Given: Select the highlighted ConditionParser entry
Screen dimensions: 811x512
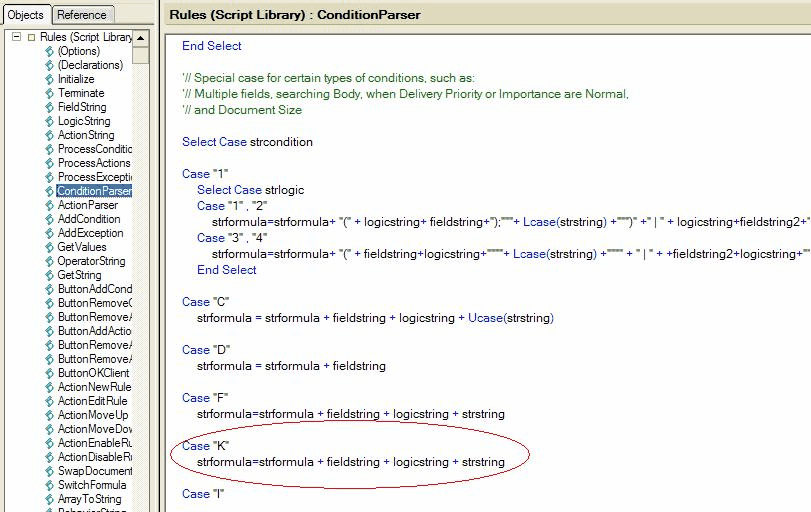Looking at the screenshot, I should point(94,191).
